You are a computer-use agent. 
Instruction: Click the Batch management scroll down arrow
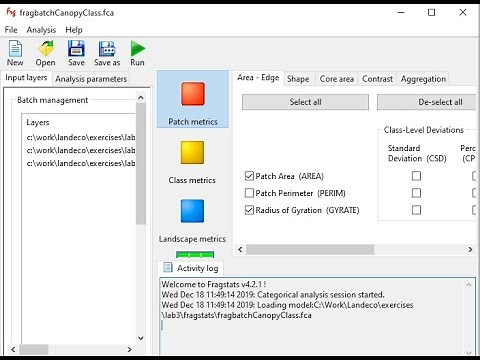[141, 338]
